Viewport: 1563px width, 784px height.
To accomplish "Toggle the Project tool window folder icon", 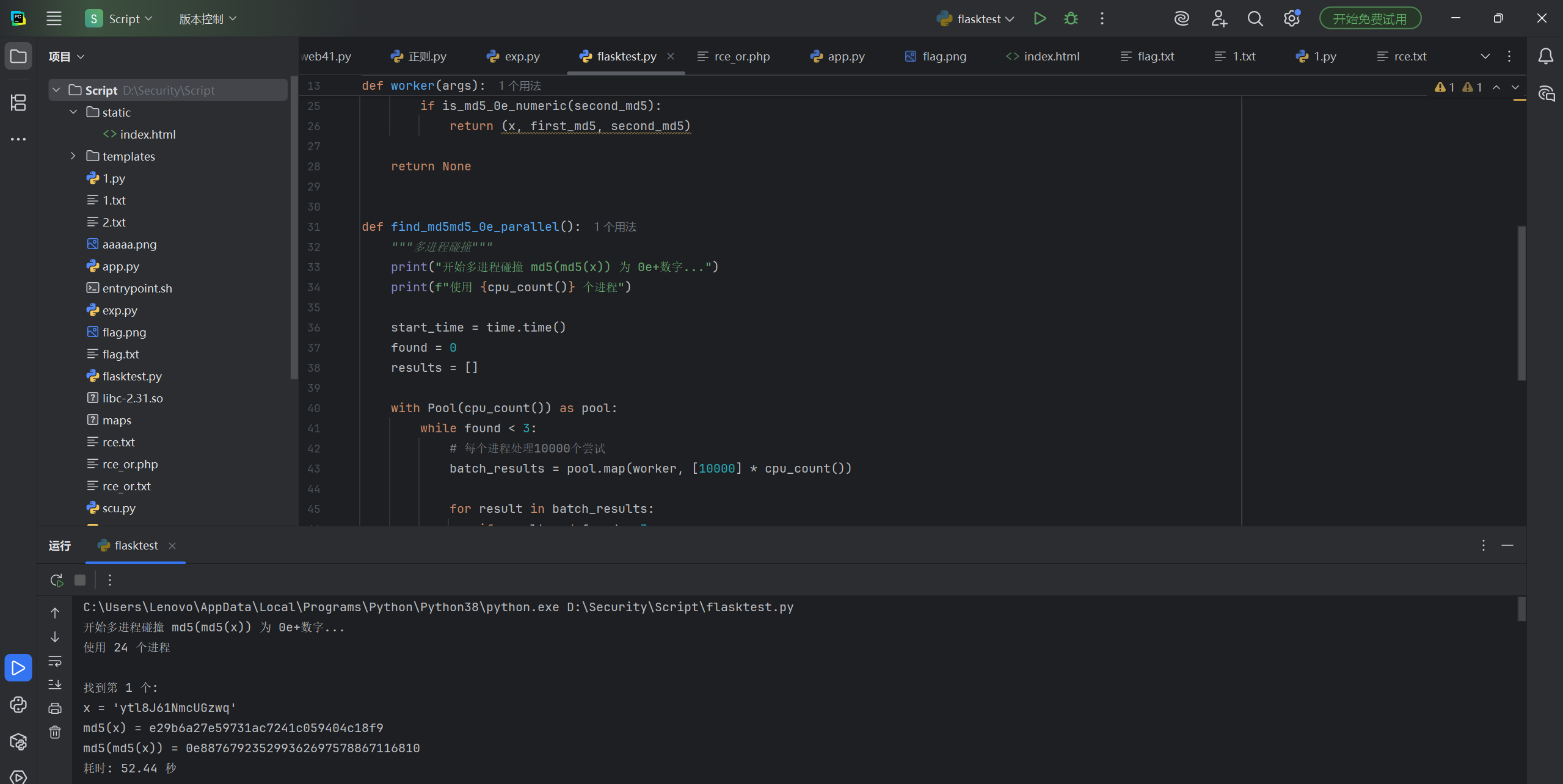I will pos(18,57).
